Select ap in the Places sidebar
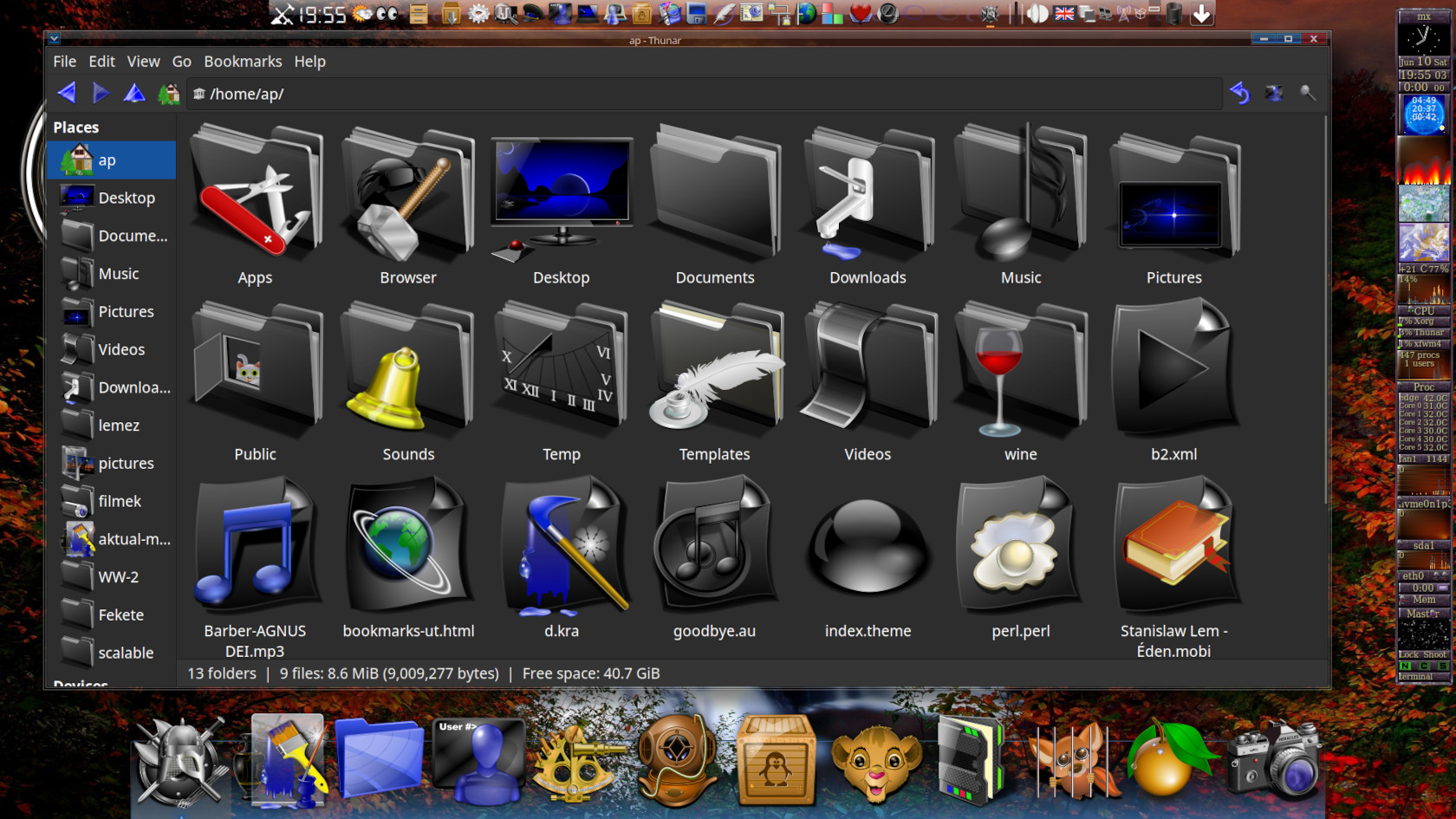Viewport: 1456px width, 819px height. coord(112,160)
